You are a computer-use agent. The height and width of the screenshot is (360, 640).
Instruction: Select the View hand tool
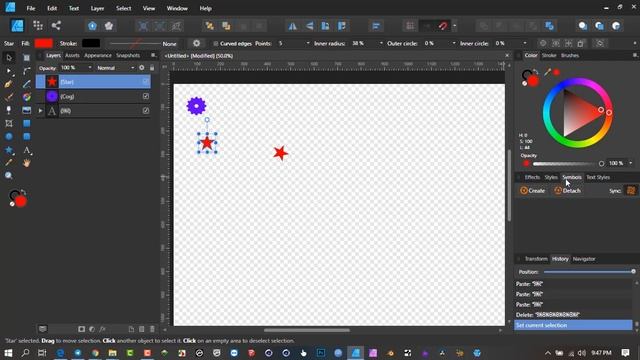27,163
